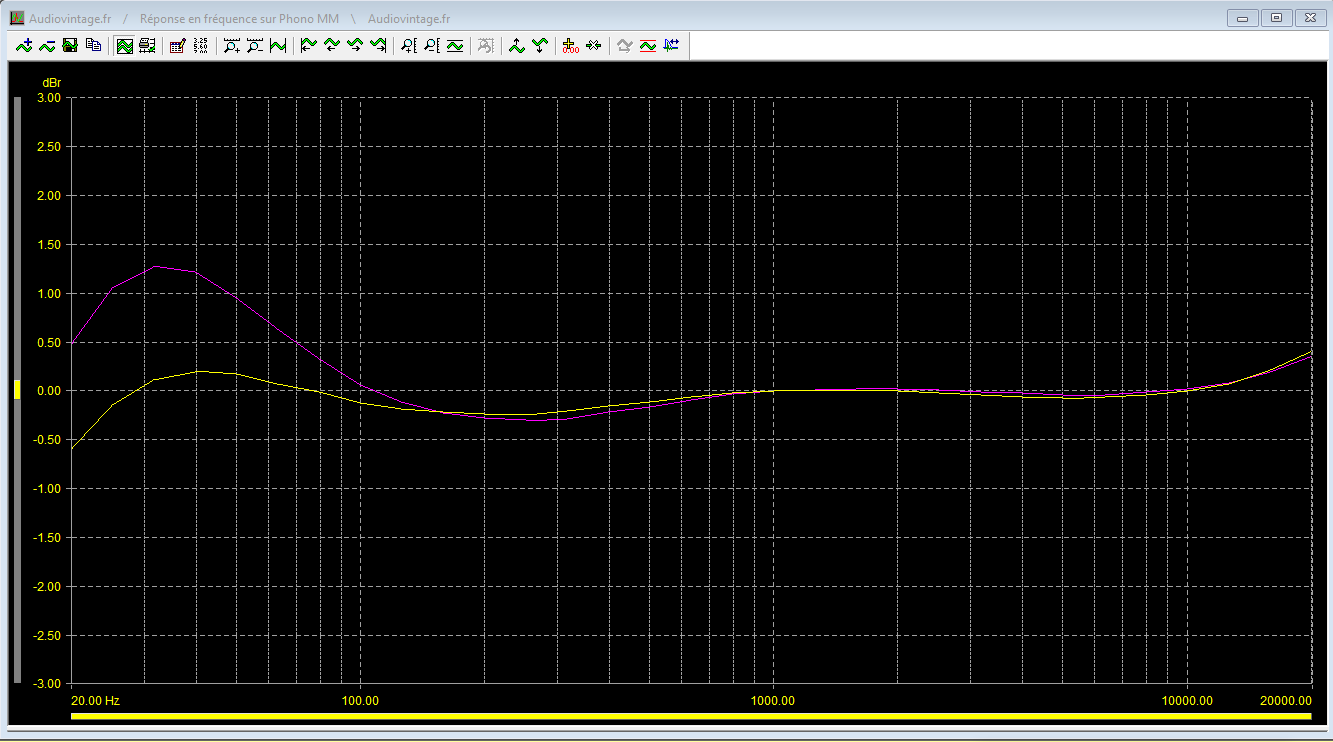Toggle the cursor readout 0.00 icon

pos(570,45)
